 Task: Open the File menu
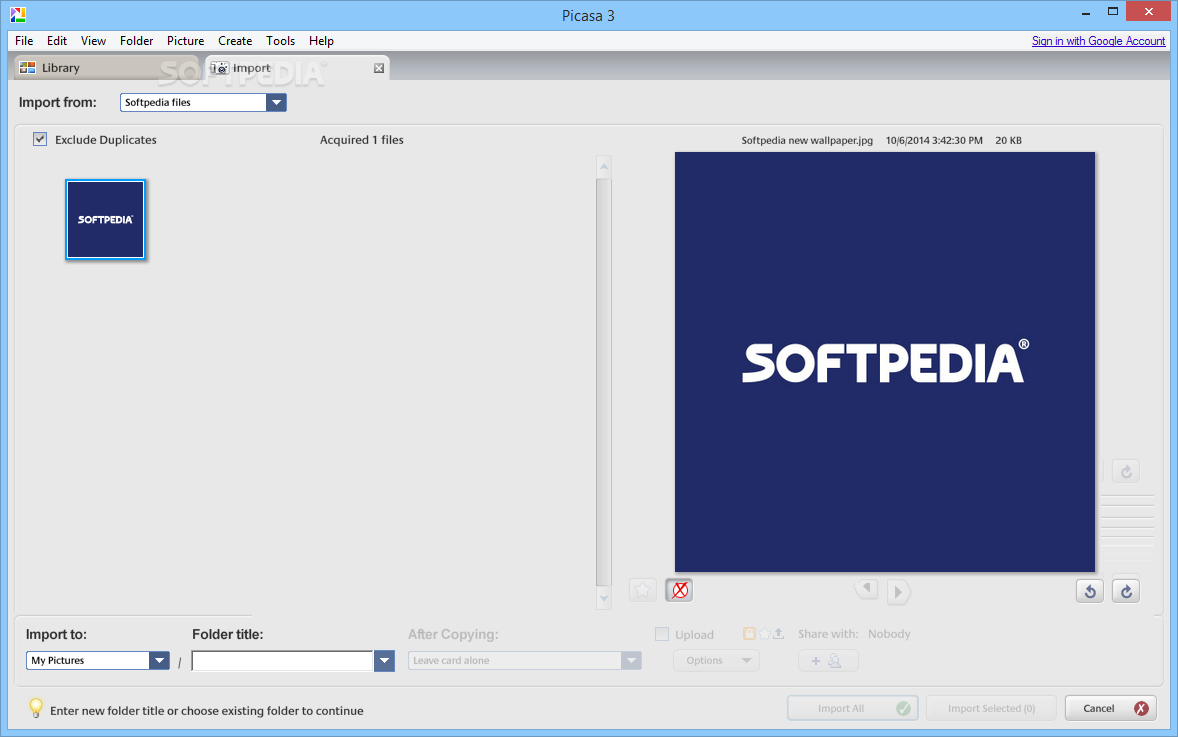pyautogui.click(x=24, y=41)
